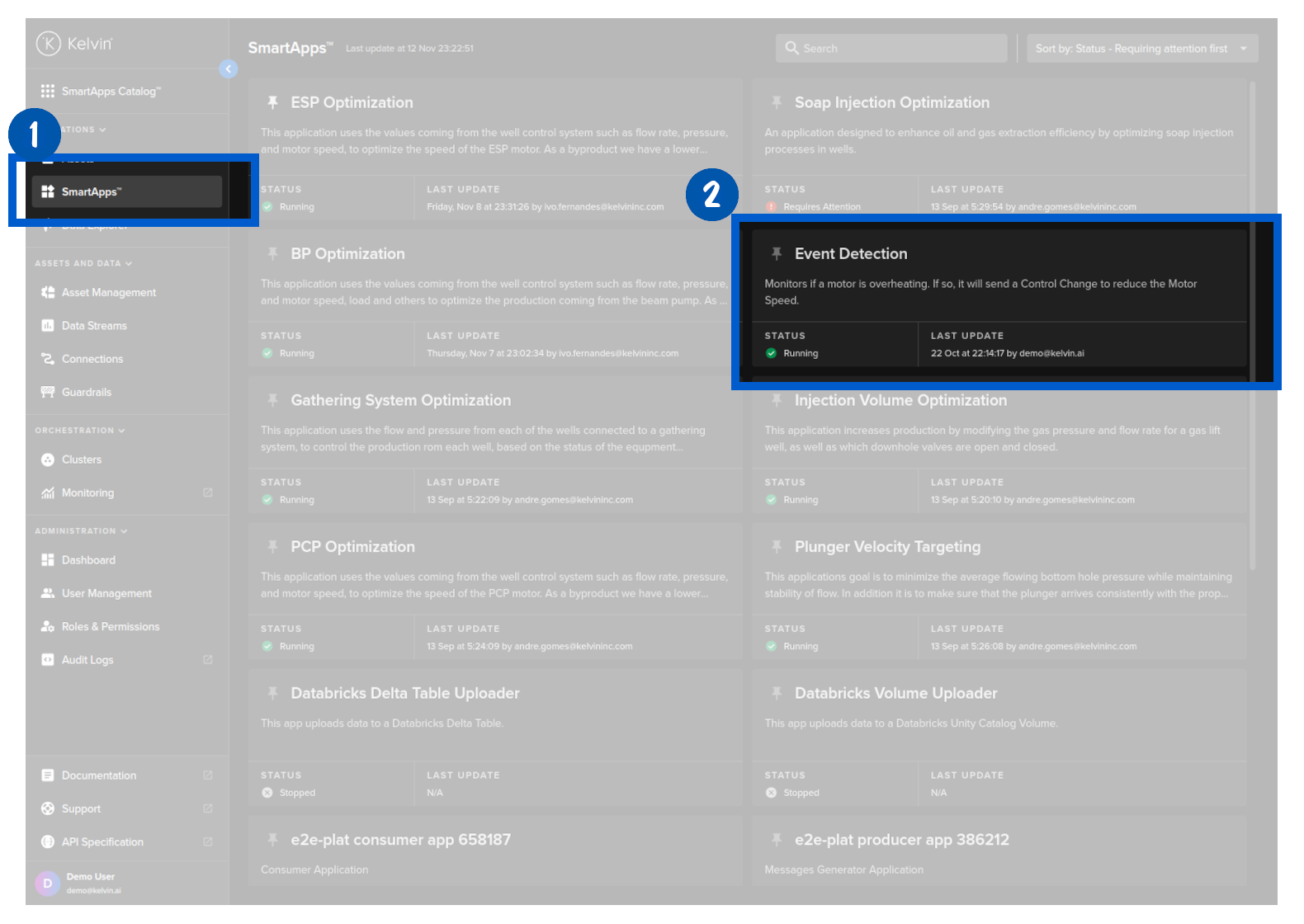Pin the ESP Optimization app
The height and width of the screenshot is (924, 1304).
[272, 102]
